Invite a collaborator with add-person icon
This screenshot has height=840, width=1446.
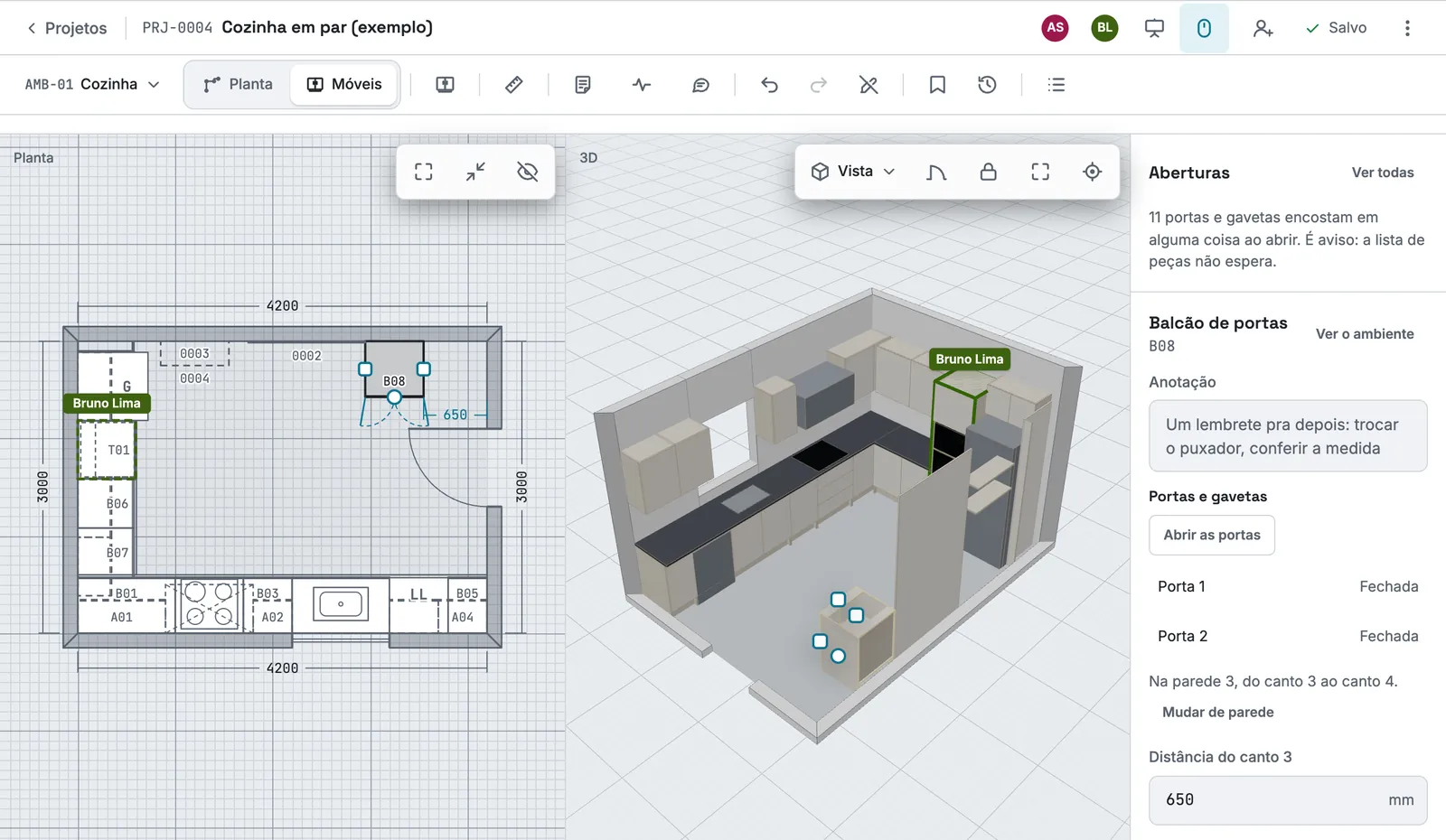(x=1263, y=28)
